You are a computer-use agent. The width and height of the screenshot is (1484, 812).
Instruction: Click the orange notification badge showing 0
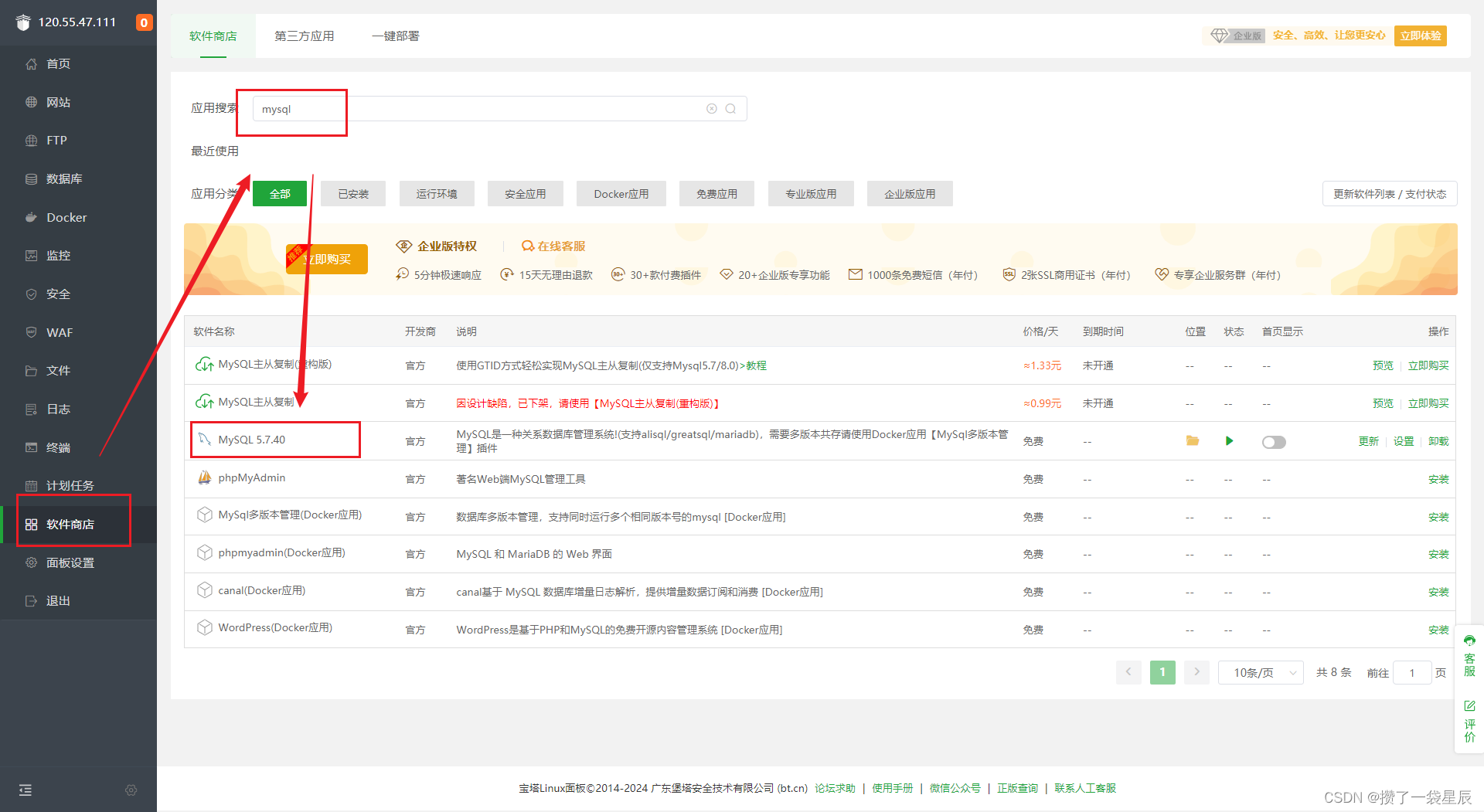point(144,22)
